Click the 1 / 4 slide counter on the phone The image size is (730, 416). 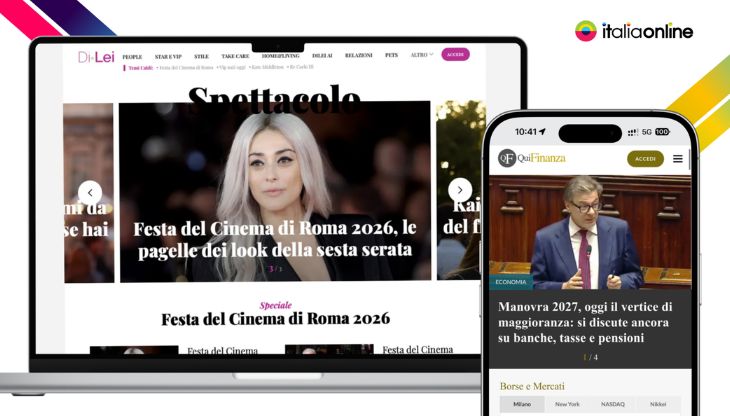590,357
